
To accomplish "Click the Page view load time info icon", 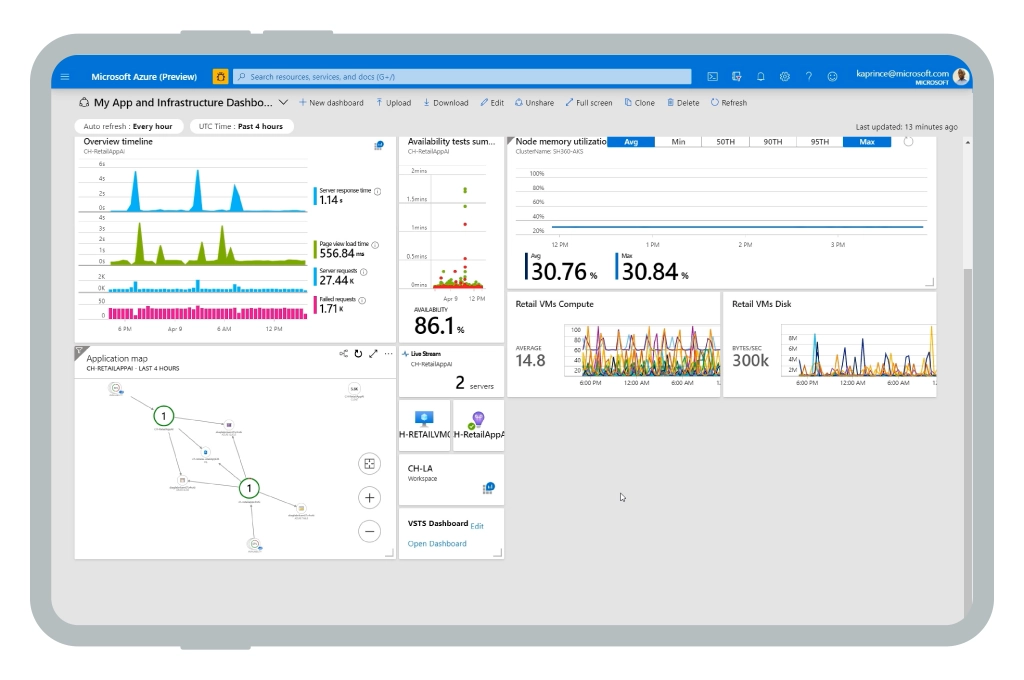I will click(375, 245).
